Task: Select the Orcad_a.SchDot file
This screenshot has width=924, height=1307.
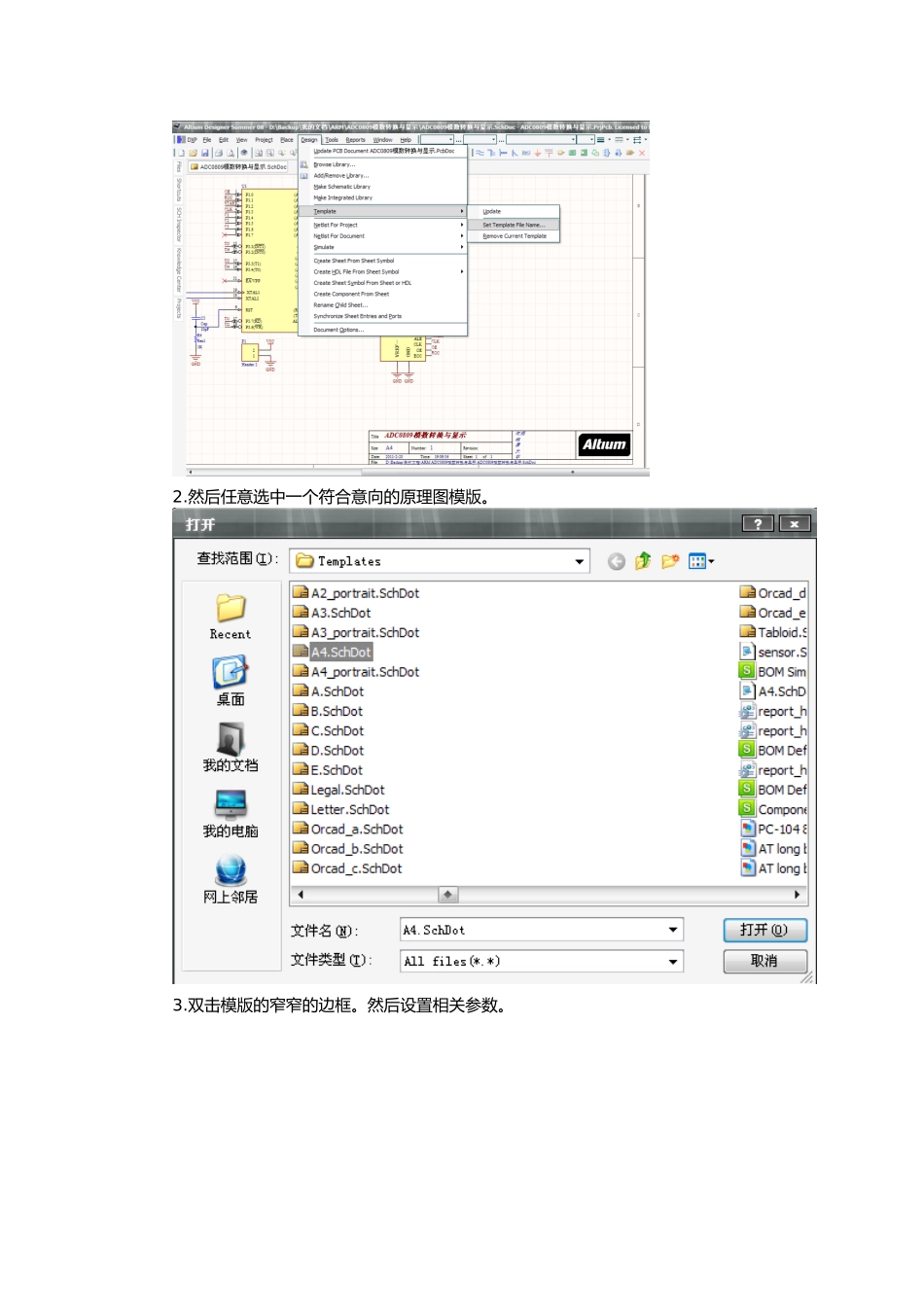Action: [x=348, y=830]
